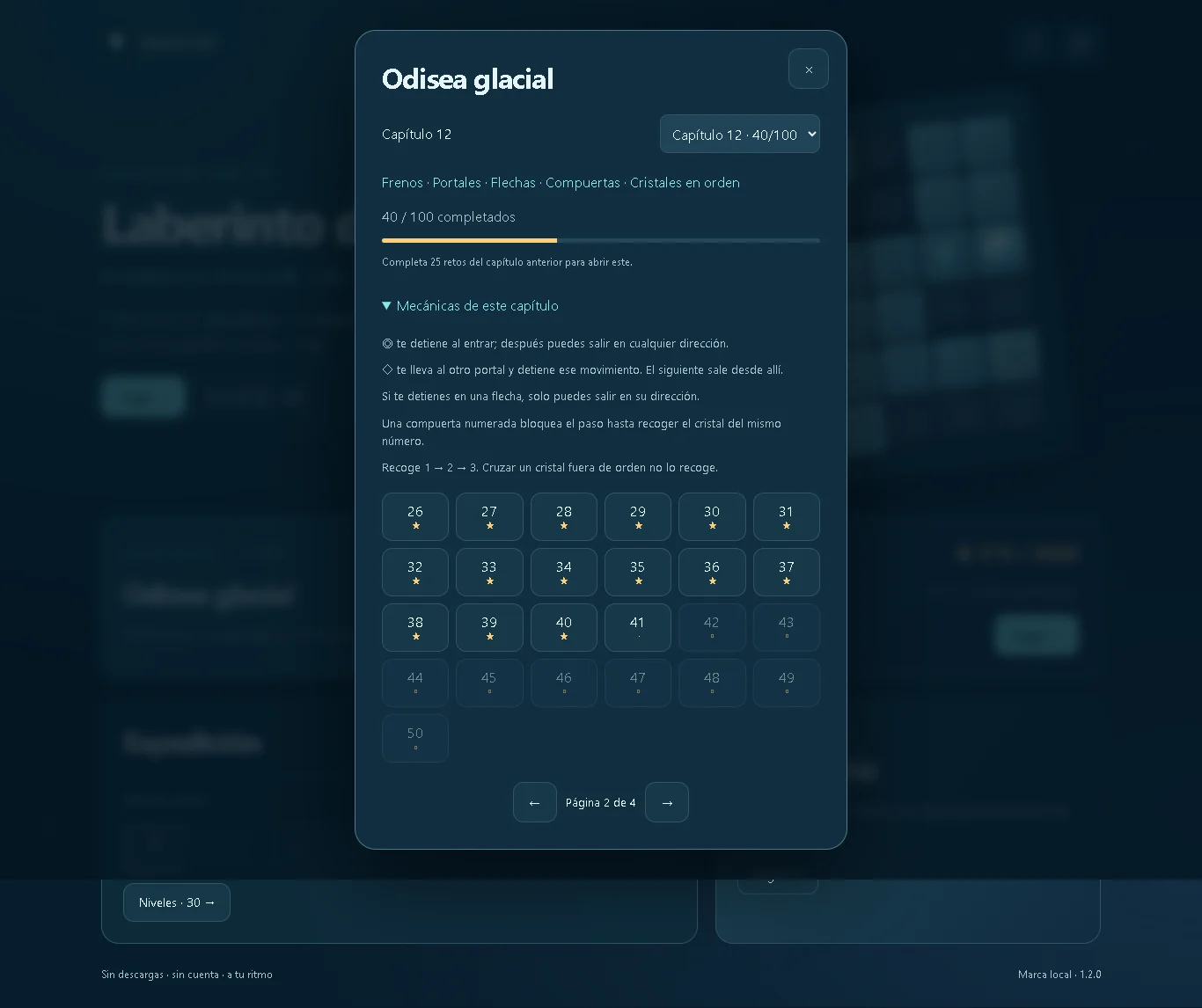
Task: Select the level 39 tile
Action: (x=489, y=628)
